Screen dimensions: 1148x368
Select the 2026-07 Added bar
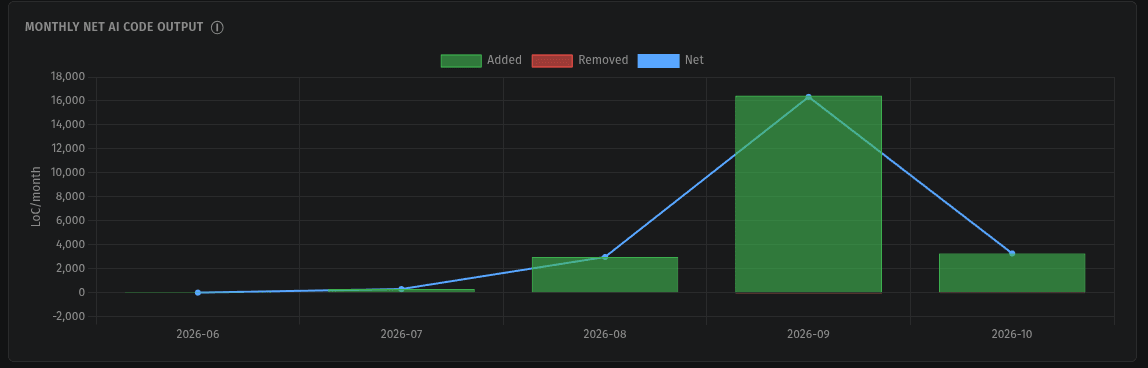coord(401,291)
